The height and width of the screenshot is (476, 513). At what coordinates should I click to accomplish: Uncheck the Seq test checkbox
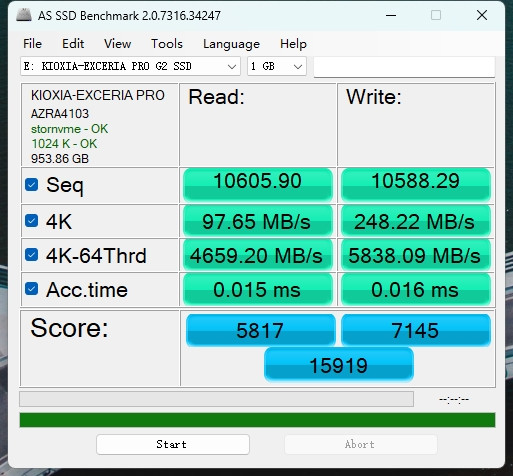(32, 185)
